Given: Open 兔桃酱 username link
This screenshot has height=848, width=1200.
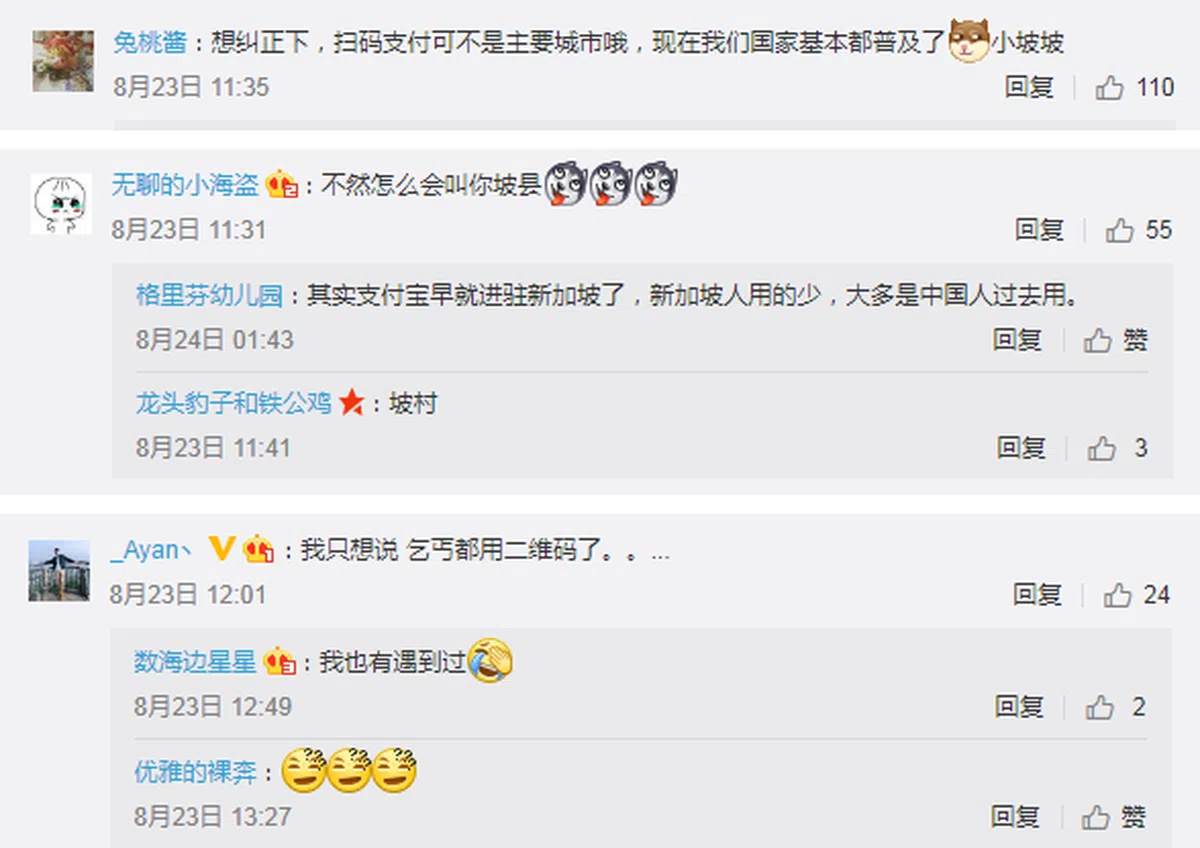Looking at the screenshot, I should [150, 43].
